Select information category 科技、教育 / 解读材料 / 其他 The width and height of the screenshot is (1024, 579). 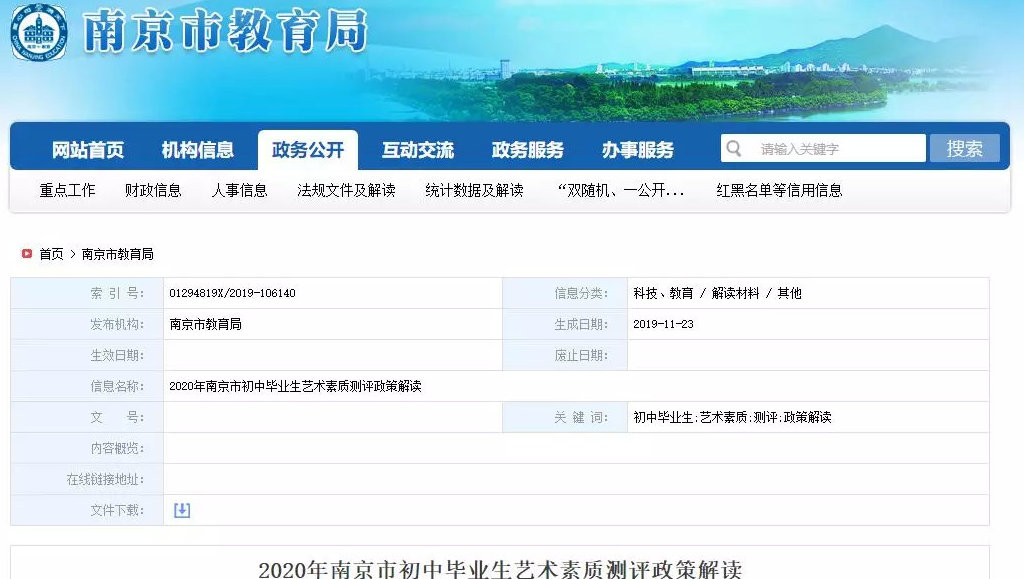717,293
